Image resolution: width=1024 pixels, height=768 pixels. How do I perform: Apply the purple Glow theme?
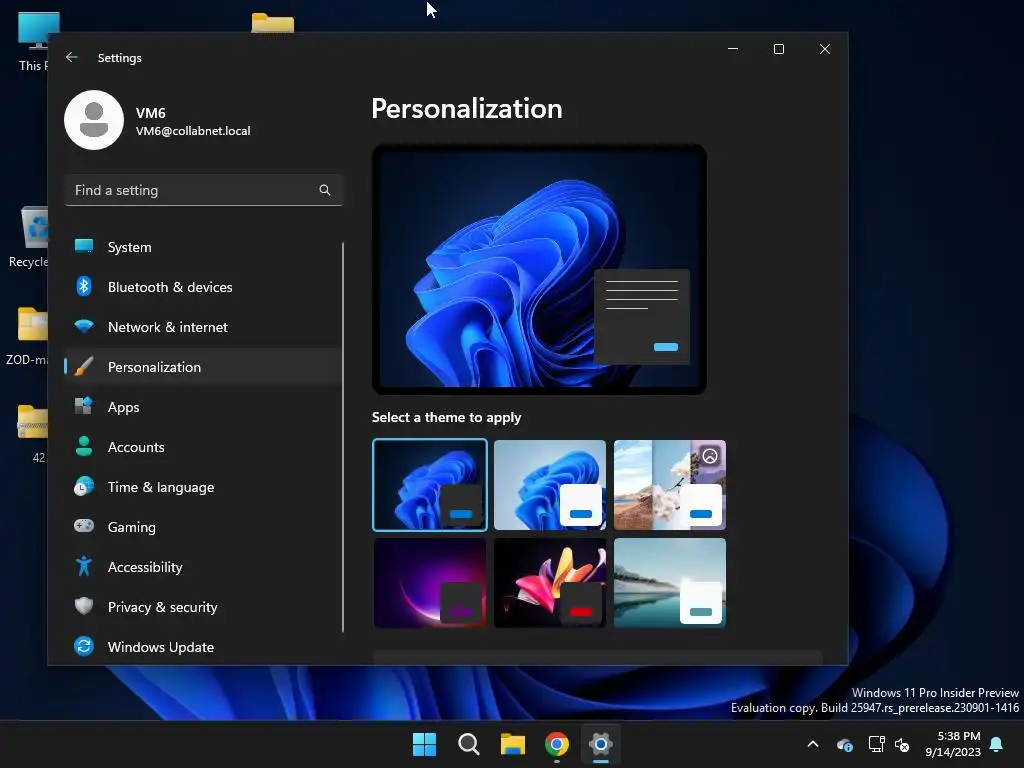tap(430, 583)
